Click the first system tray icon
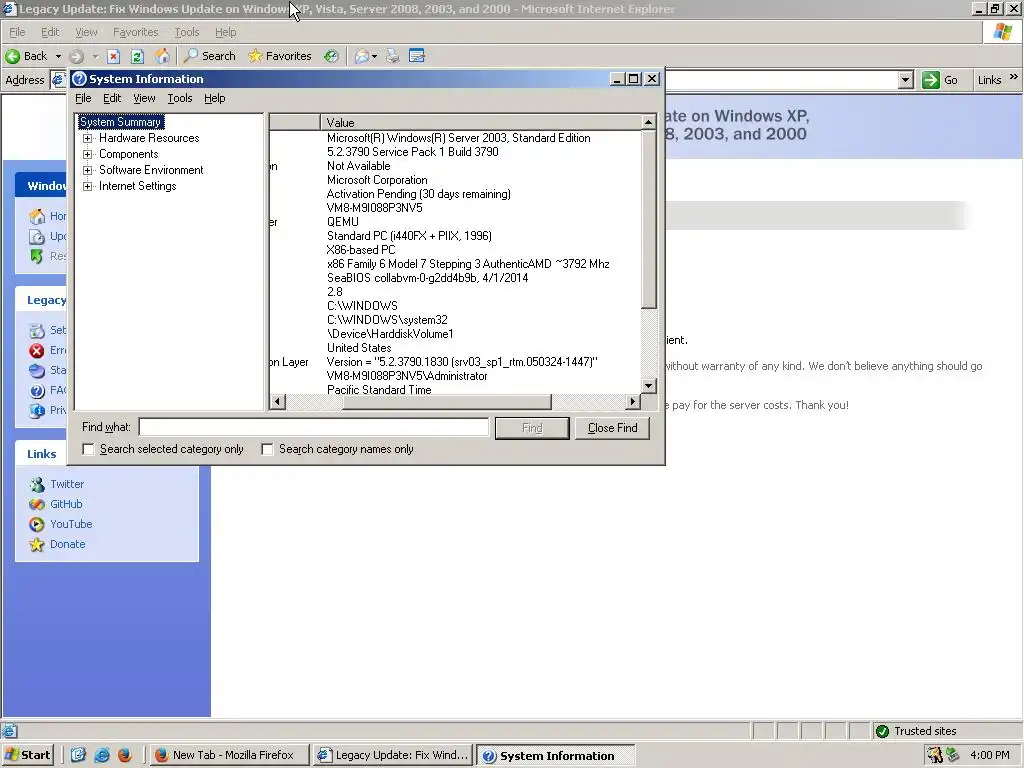Image resolution: width=1024 pixels, height=768 pixels. coord(935,756)
